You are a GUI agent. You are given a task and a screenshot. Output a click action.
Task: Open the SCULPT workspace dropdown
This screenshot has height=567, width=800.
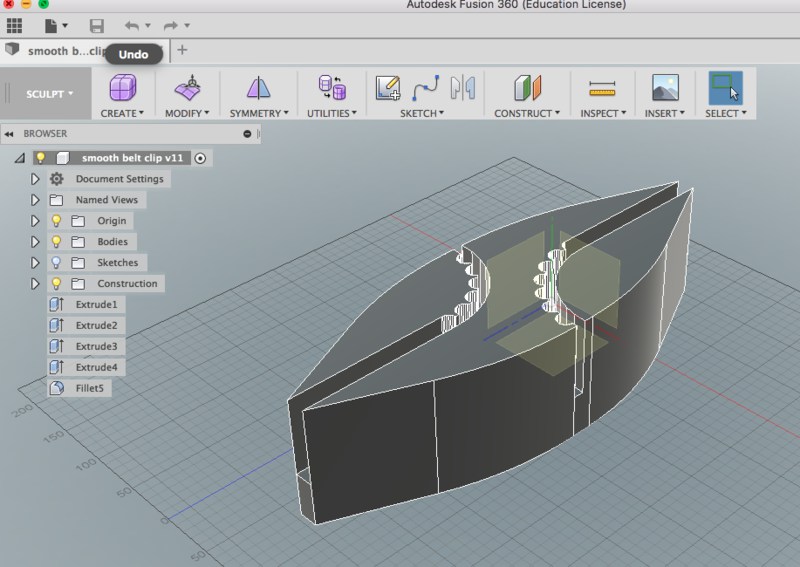[50, 94]
